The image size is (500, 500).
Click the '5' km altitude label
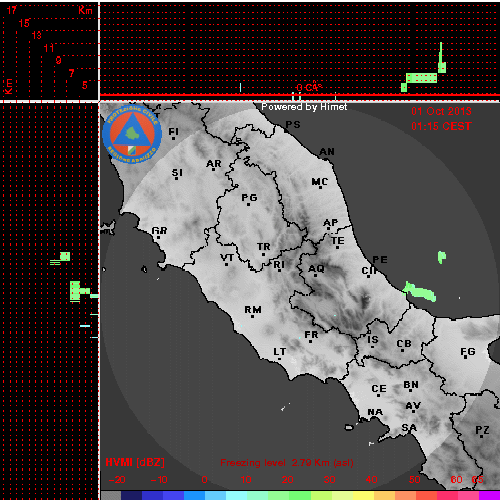pyautogui.click(x=85, y=85)
